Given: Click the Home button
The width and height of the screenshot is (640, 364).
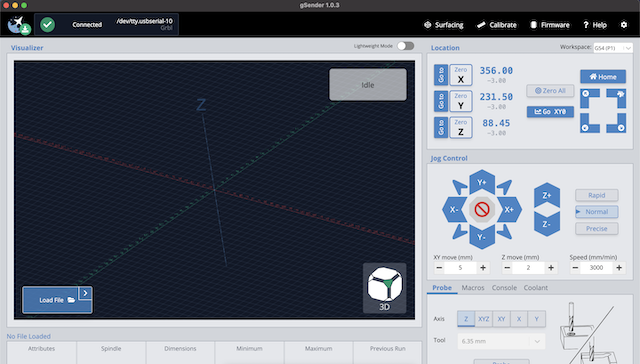Looking at the screenshot, I should pos(603,76).
